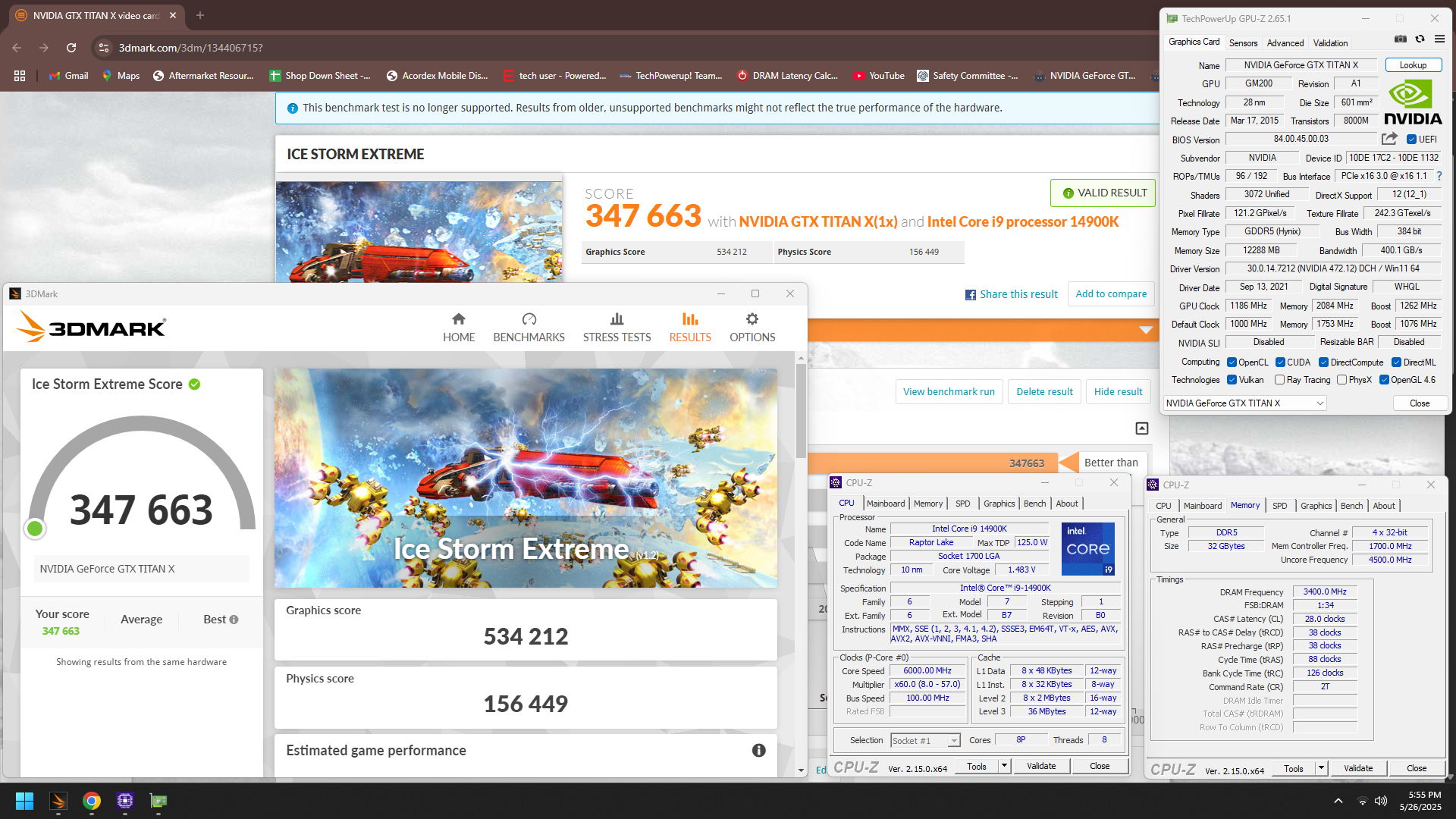Click the Lookup button in GPU-Z
The image size is (1456, 819).
coord(1413,65)
